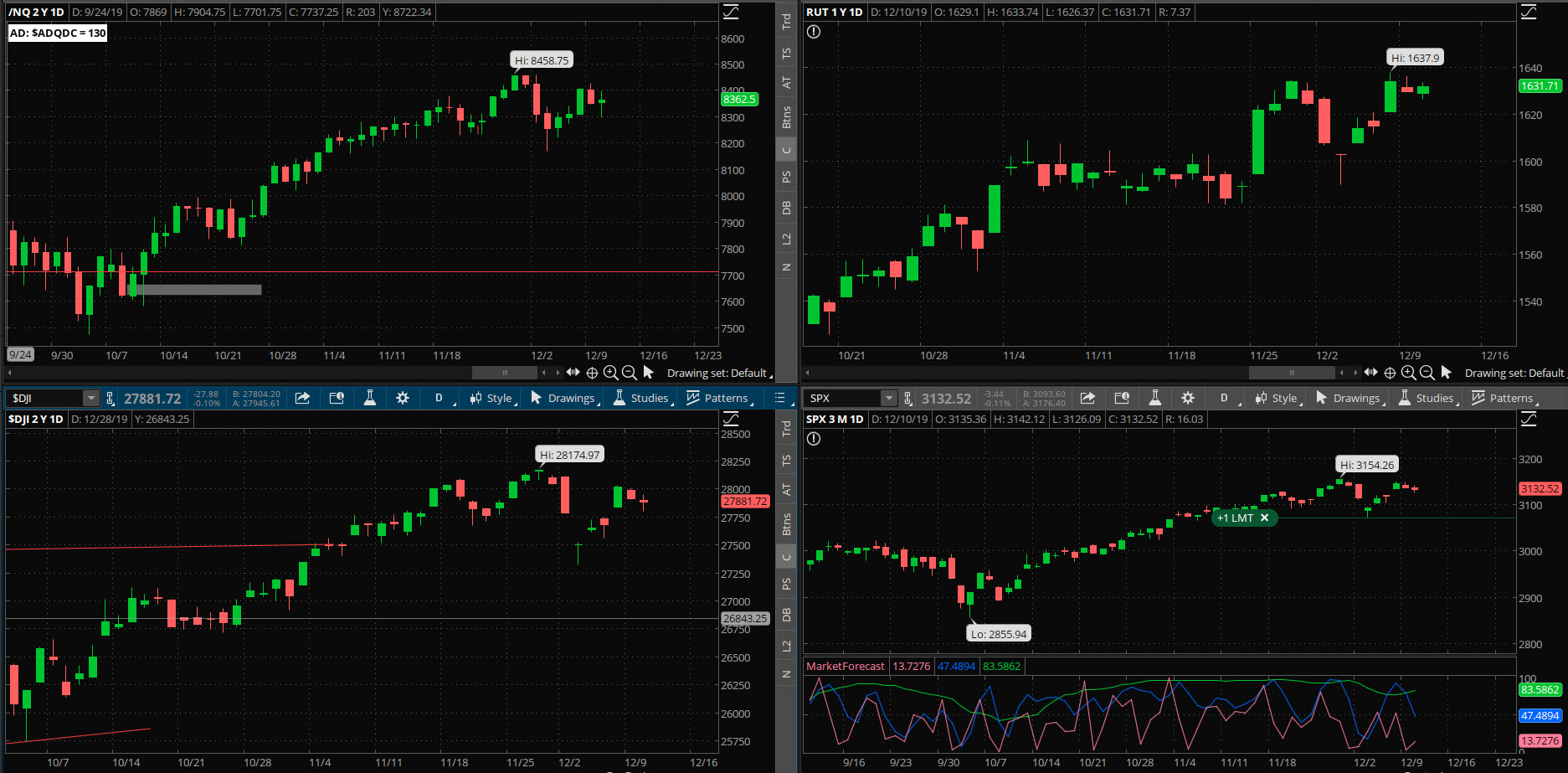Image resolution: width=1568 pixels, height=773 pixels.
Task: Click AD: $ADQDC = 130 label
Action: pyautogui.click(x=58, y=33)
